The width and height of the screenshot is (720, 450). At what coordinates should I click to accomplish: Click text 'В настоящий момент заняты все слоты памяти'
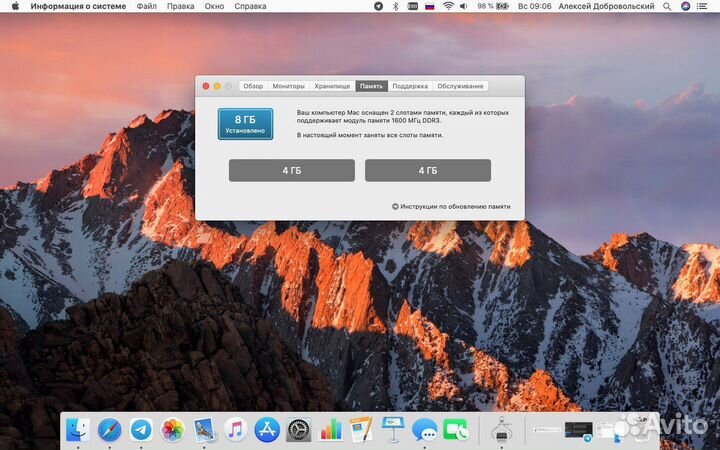point(370,135)
